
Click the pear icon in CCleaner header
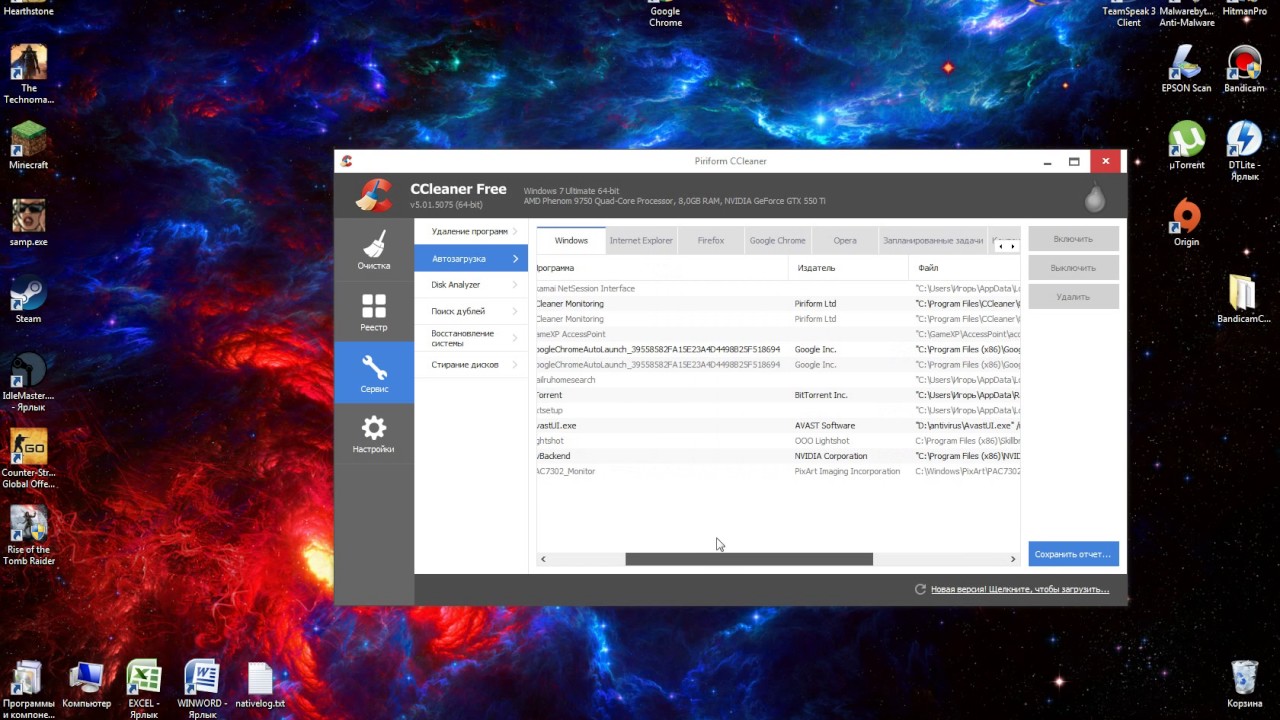pyautogui.click(x=1095, y=198)
